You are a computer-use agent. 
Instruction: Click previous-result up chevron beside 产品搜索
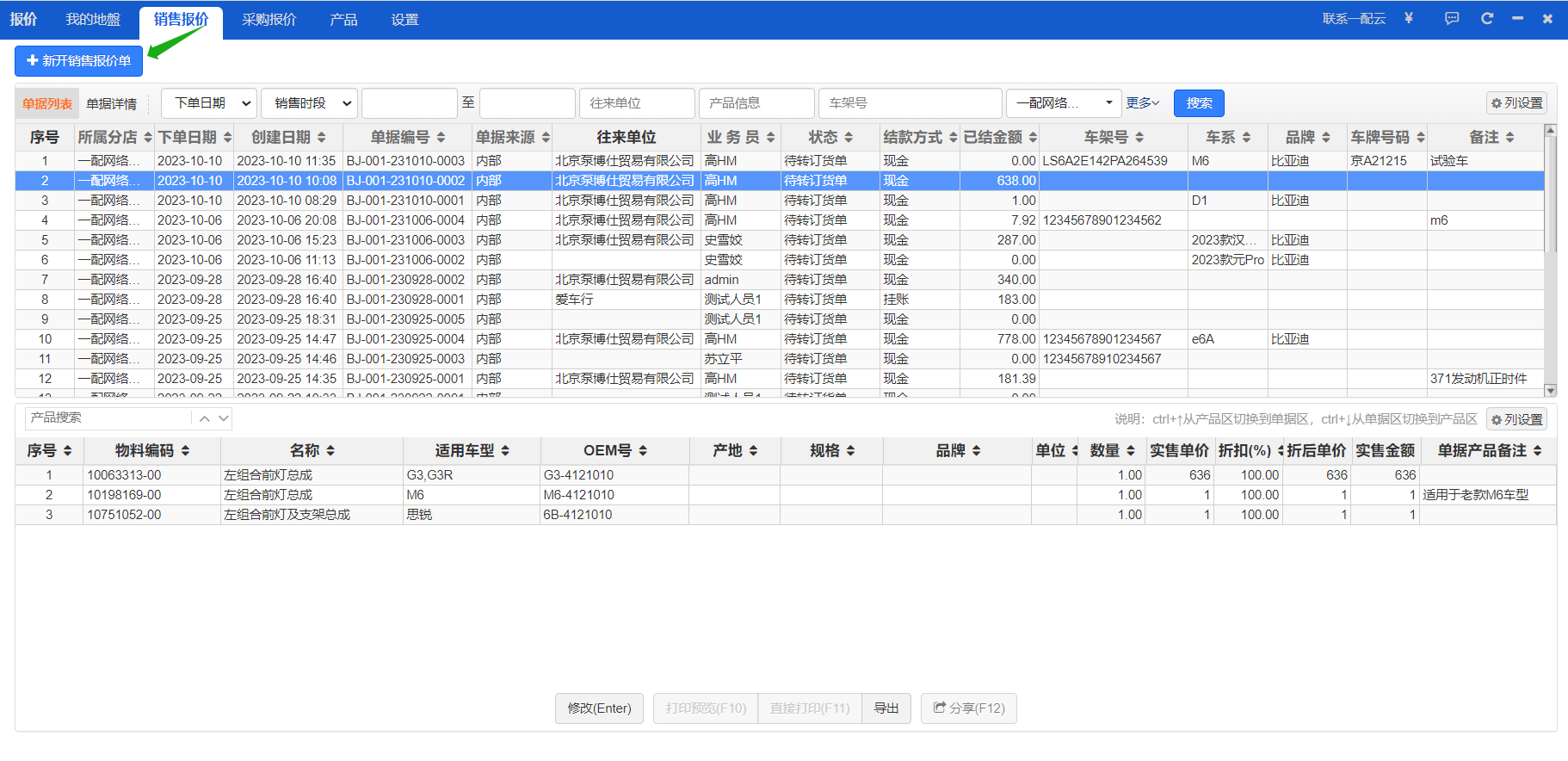205,418
